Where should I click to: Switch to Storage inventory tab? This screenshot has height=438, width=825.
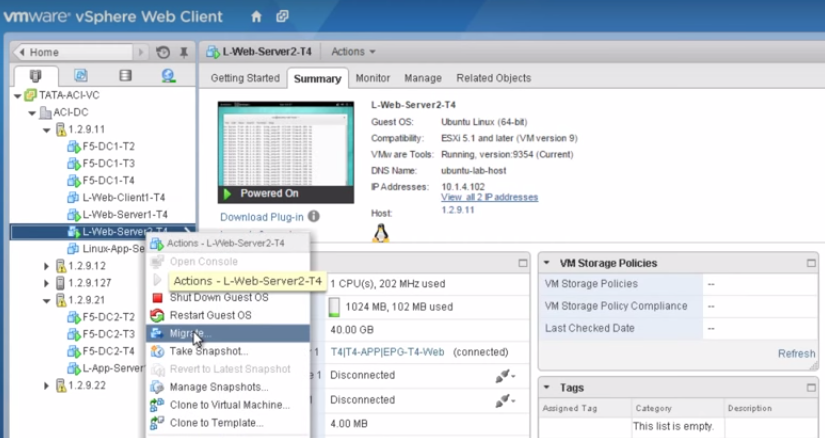click(x=125, y=75)
